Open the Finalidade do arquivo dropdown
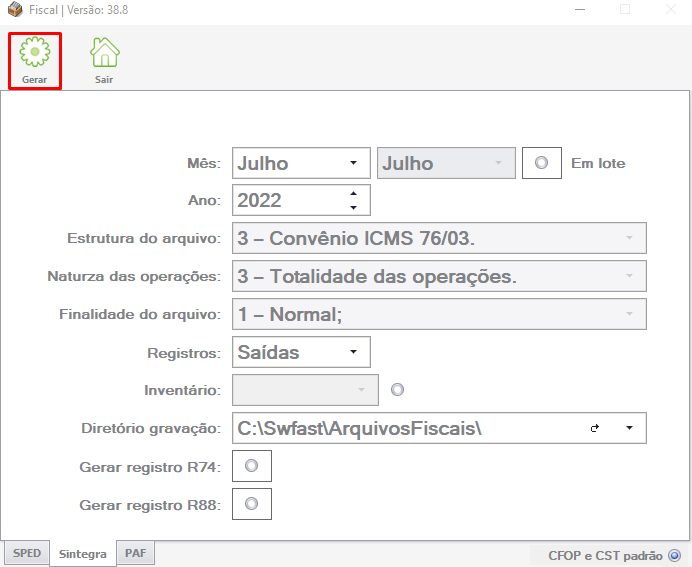 tap(439, 314)
